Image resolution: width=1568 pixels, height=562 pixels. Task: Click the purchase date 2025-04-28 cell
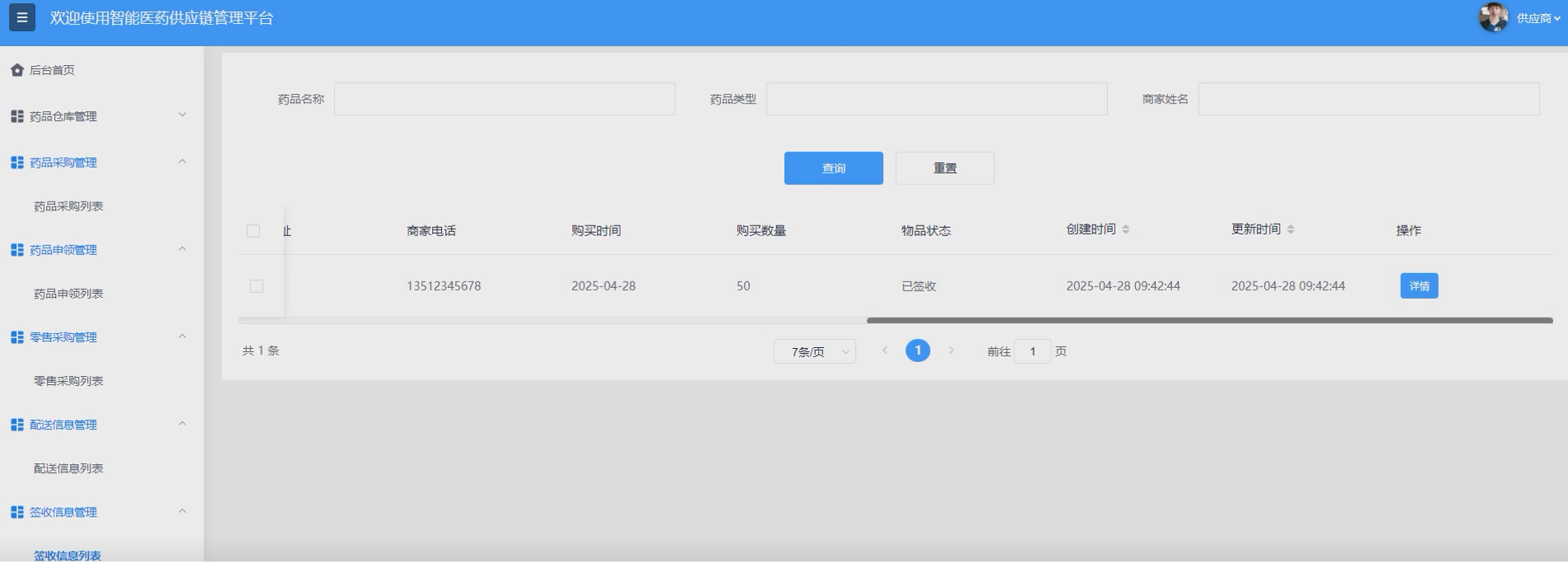coord(603,286)
